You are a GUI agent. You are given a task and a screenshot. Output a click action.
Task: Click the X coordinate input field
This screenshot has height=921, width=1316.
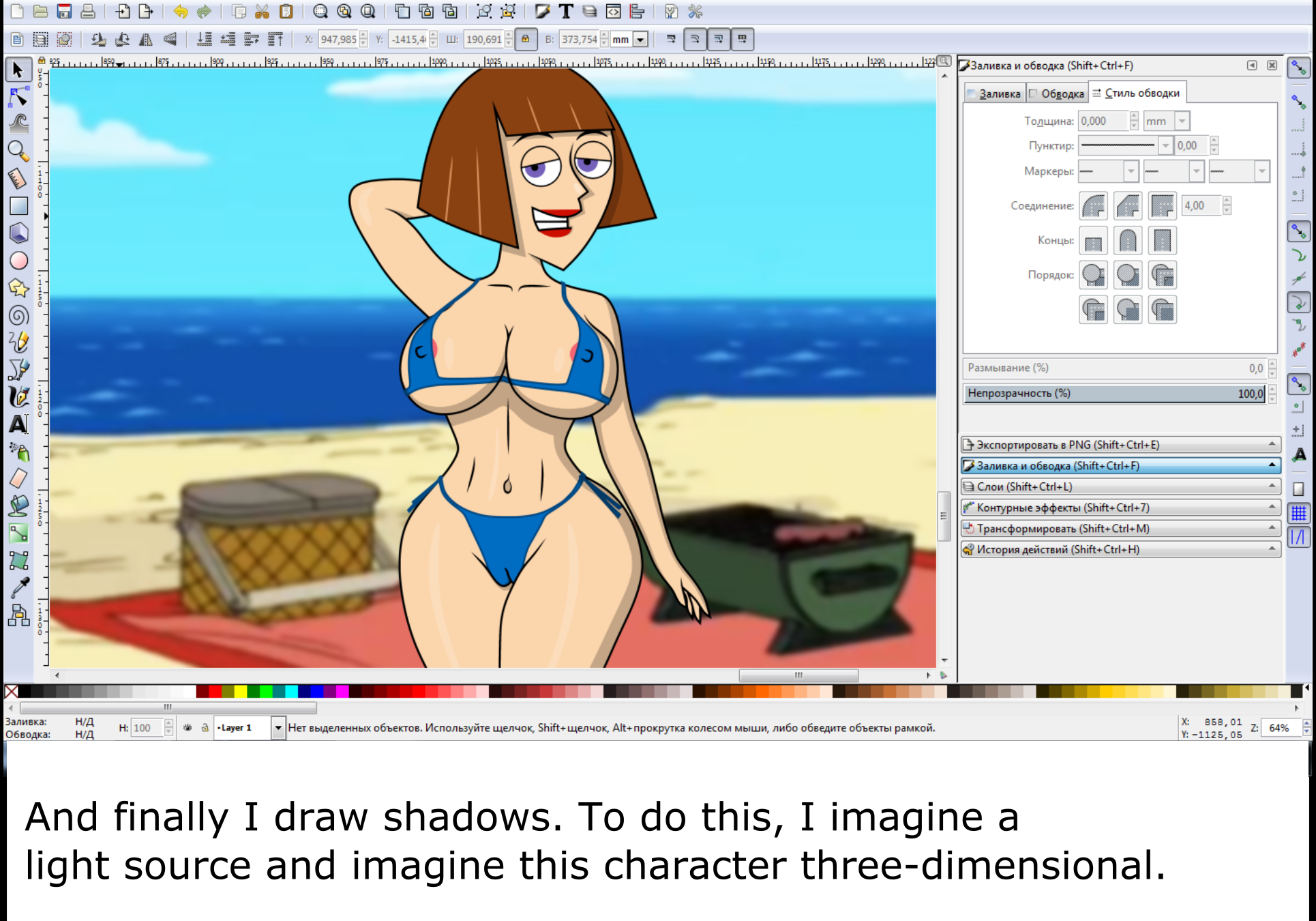click(x=339, y=40)
